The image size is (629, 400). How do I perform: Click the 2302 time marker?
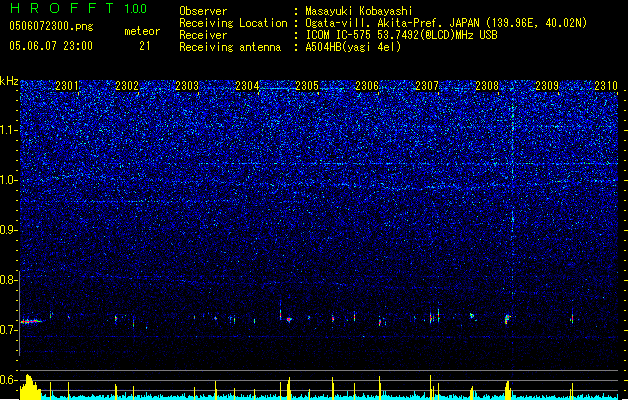pos(127,85)
